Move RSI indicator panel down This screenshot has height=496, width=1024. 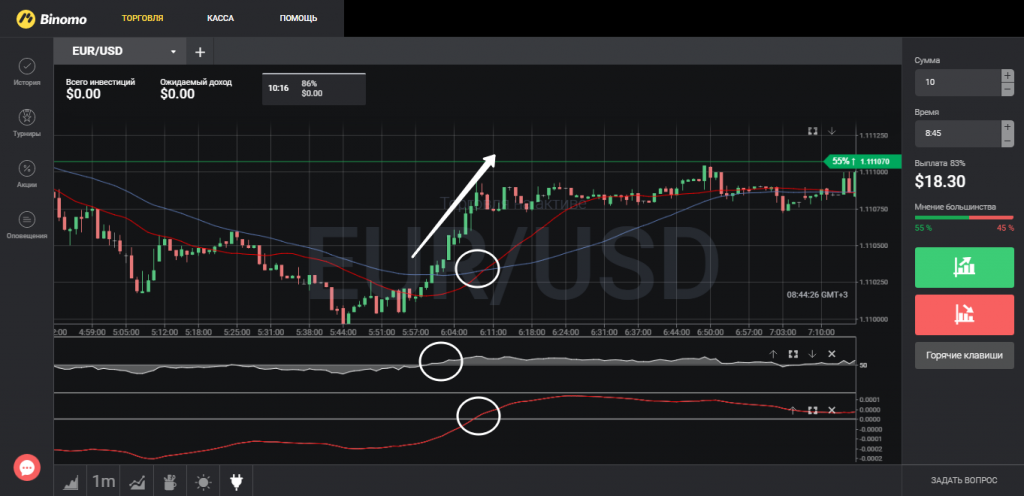click(812, 354)
